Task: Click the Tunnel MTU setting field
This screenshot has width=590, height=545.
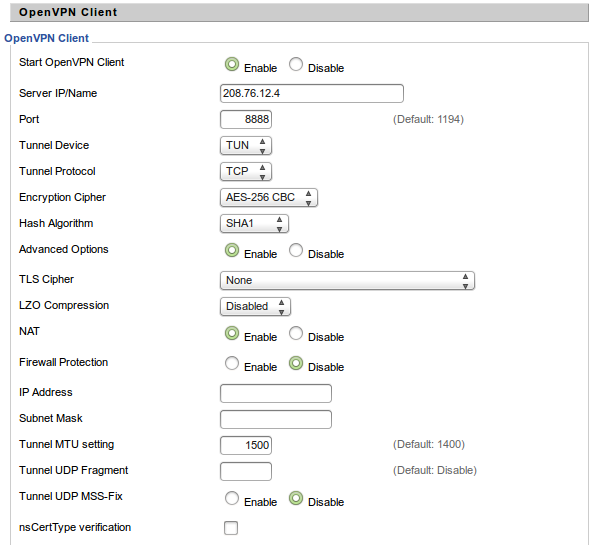Action: (x=246, y=445)
